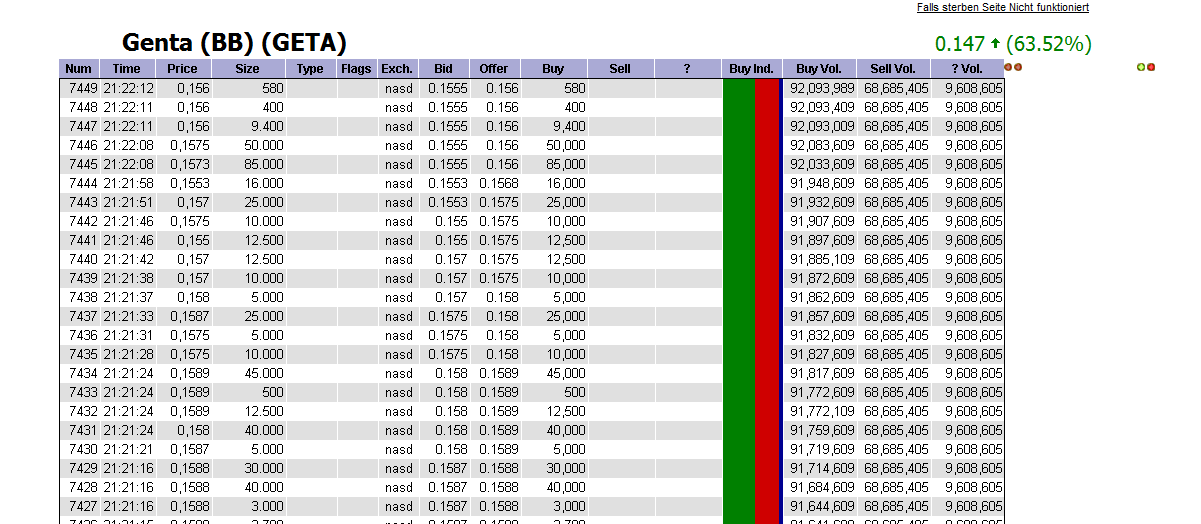Click the time 21:21:21
The width and height of the screenshot is (1201, 524).
point(128,449)
